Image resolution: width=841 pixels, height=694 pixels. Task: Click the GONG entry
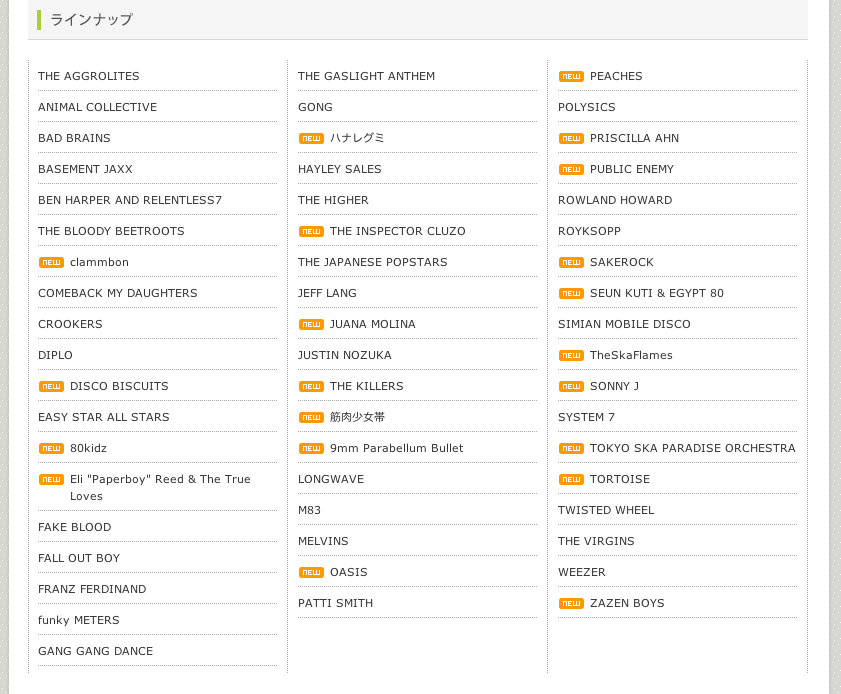(x=315, y=107)
